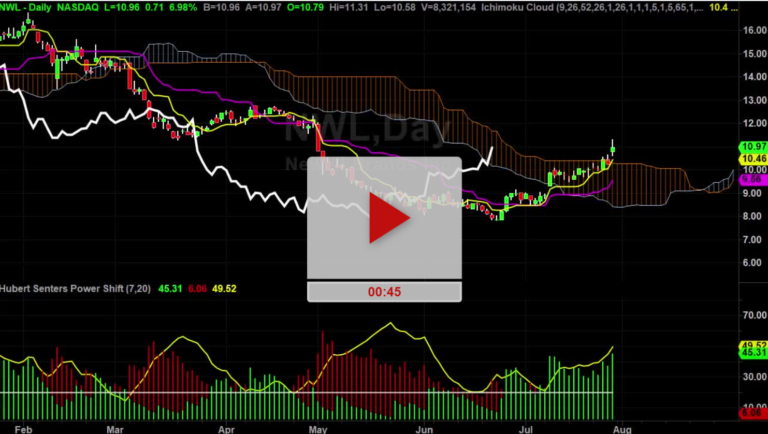Click the green 45.31 indicator axis tag
This screenshot has height=434, width=768.
(753, 354)
